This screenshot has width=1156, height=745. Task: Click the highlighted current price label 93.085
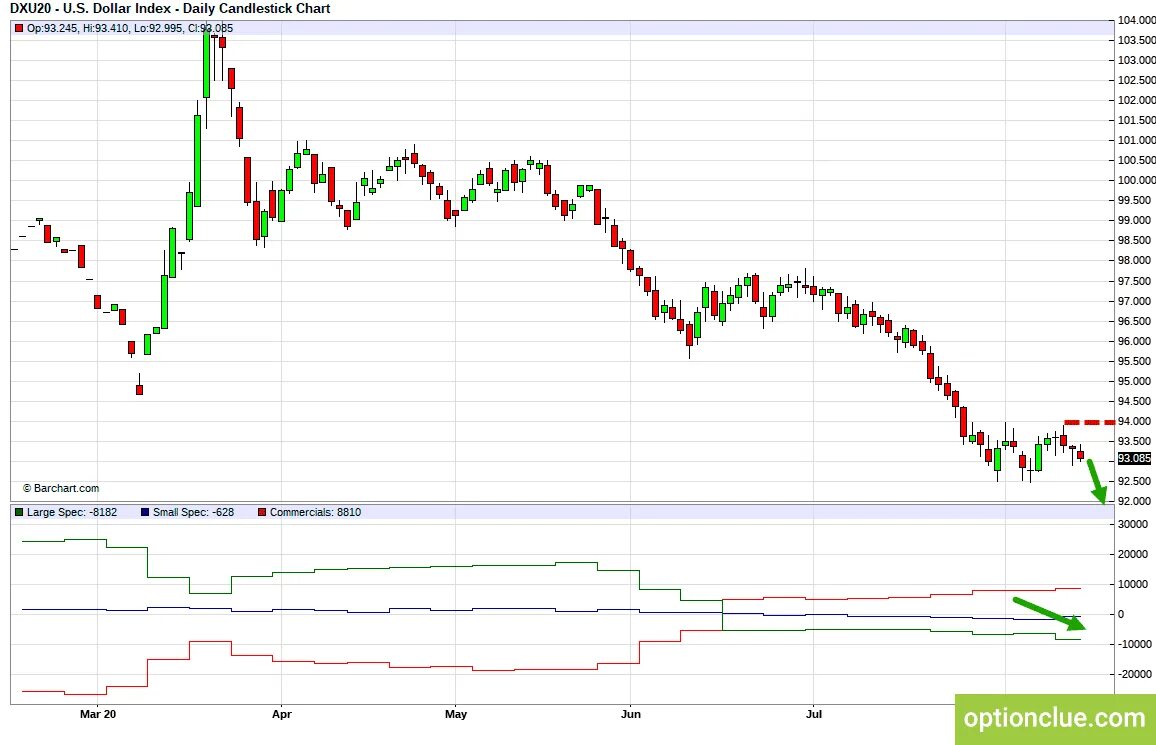(x=1134, y=458)
